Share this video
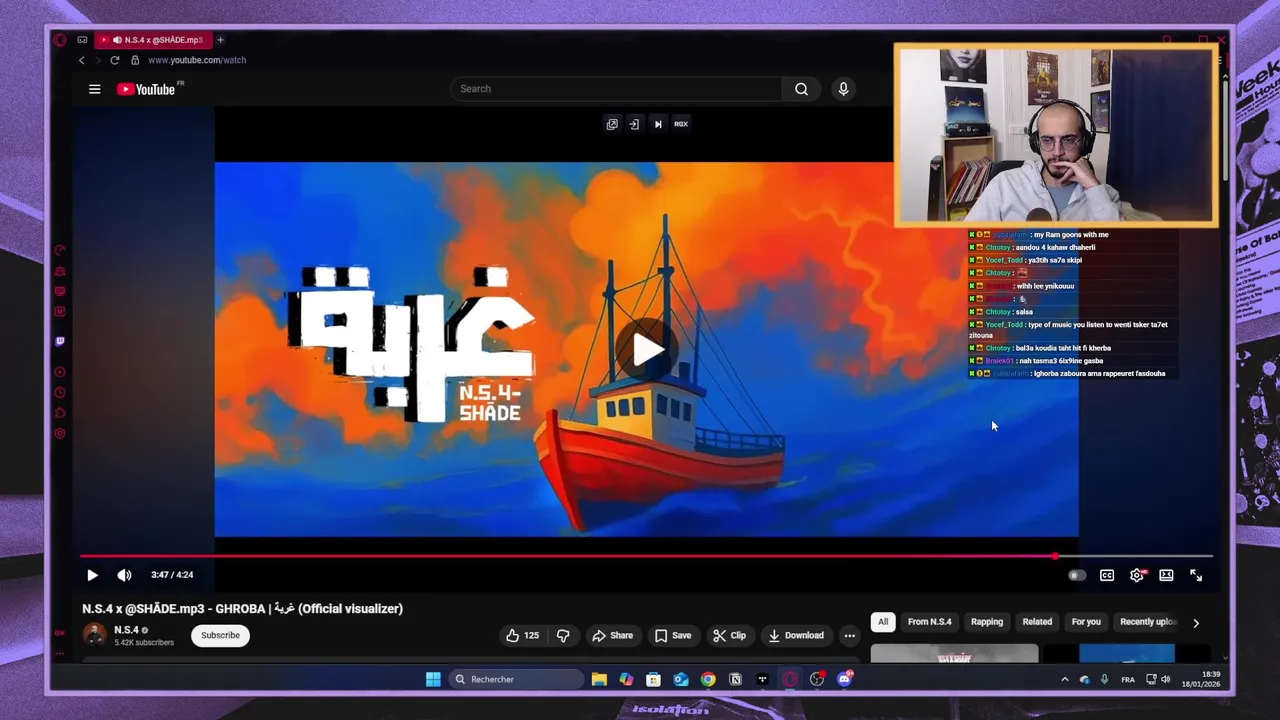1280x720 pixels. 612,635
